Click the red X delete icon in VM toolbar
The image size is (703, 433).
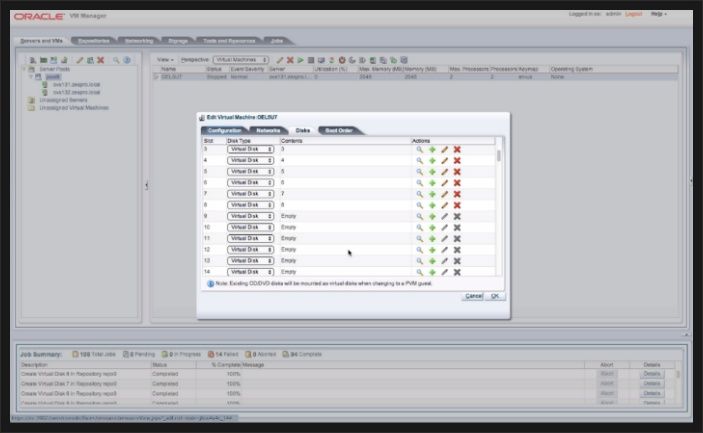click(x=290, y=60)
